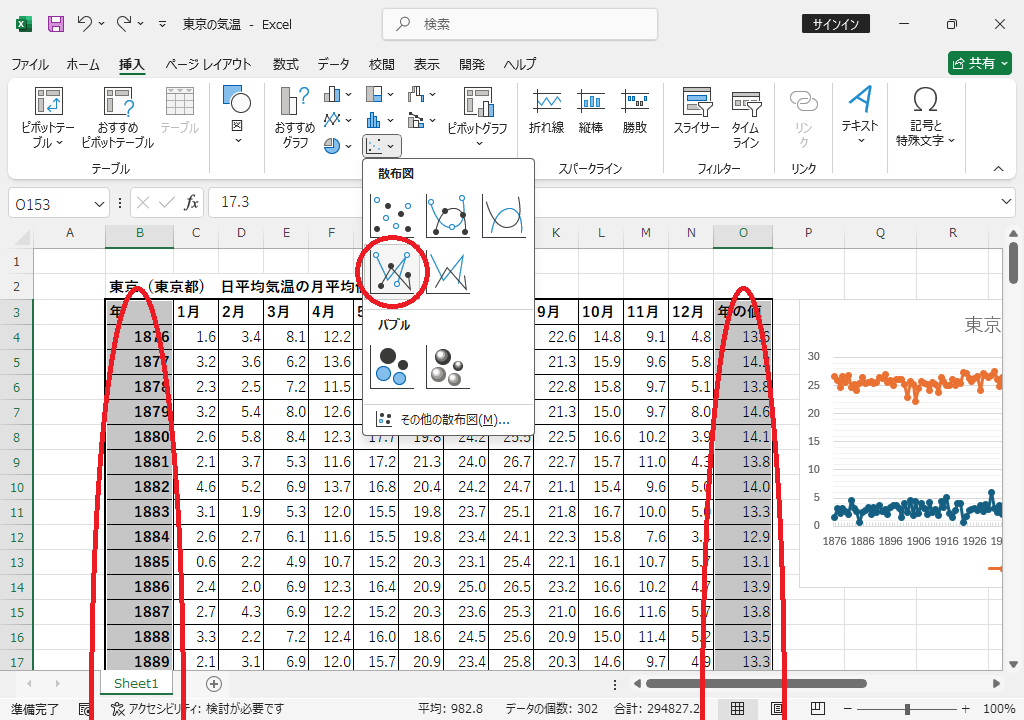Open 記号と特殊文字 menu
This screenshot has width=1024, height=720.
[x=925, y=116]
